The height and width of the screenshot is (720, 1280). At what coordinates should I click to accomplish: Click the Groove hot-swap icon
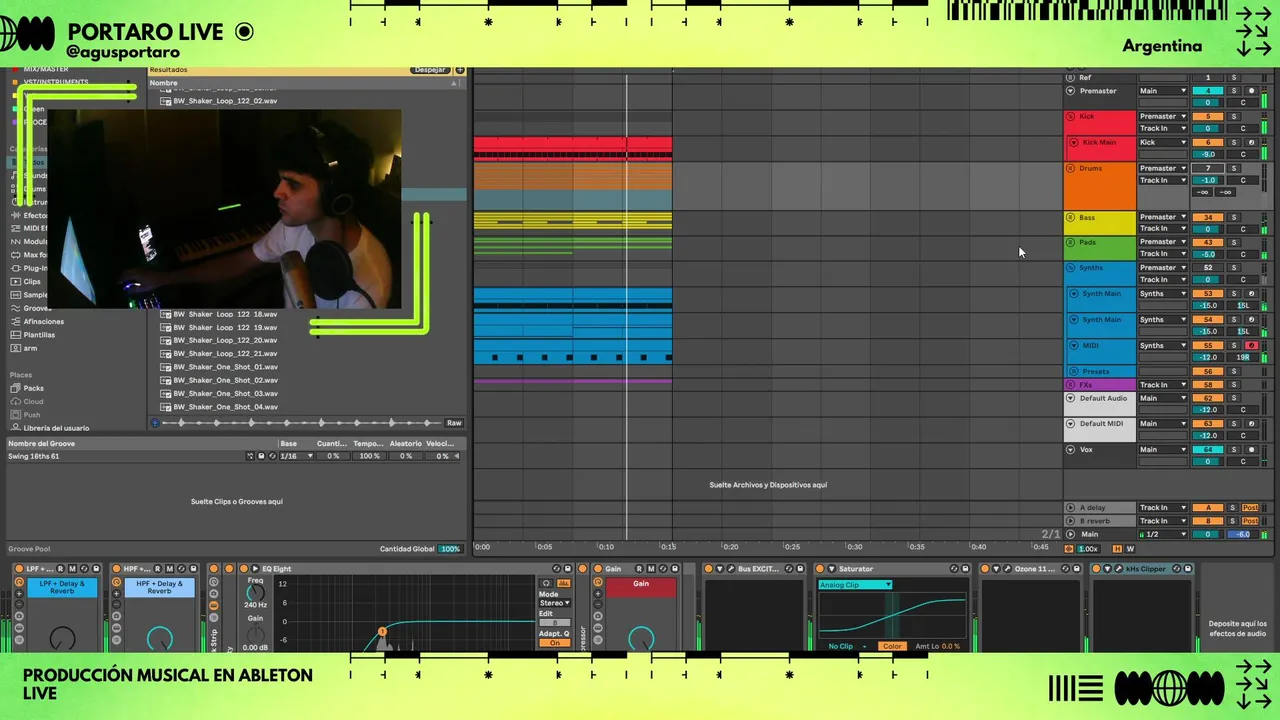click(272, 456)
